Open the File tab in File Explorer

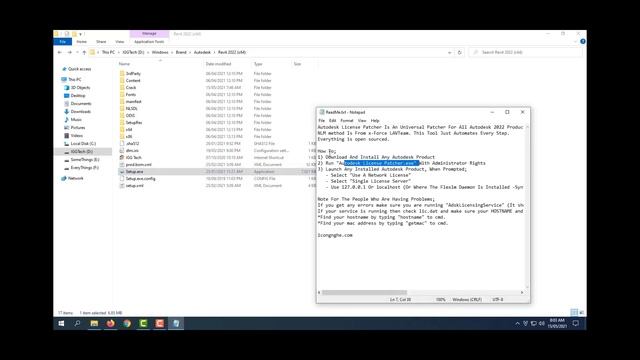pos(62,42)
